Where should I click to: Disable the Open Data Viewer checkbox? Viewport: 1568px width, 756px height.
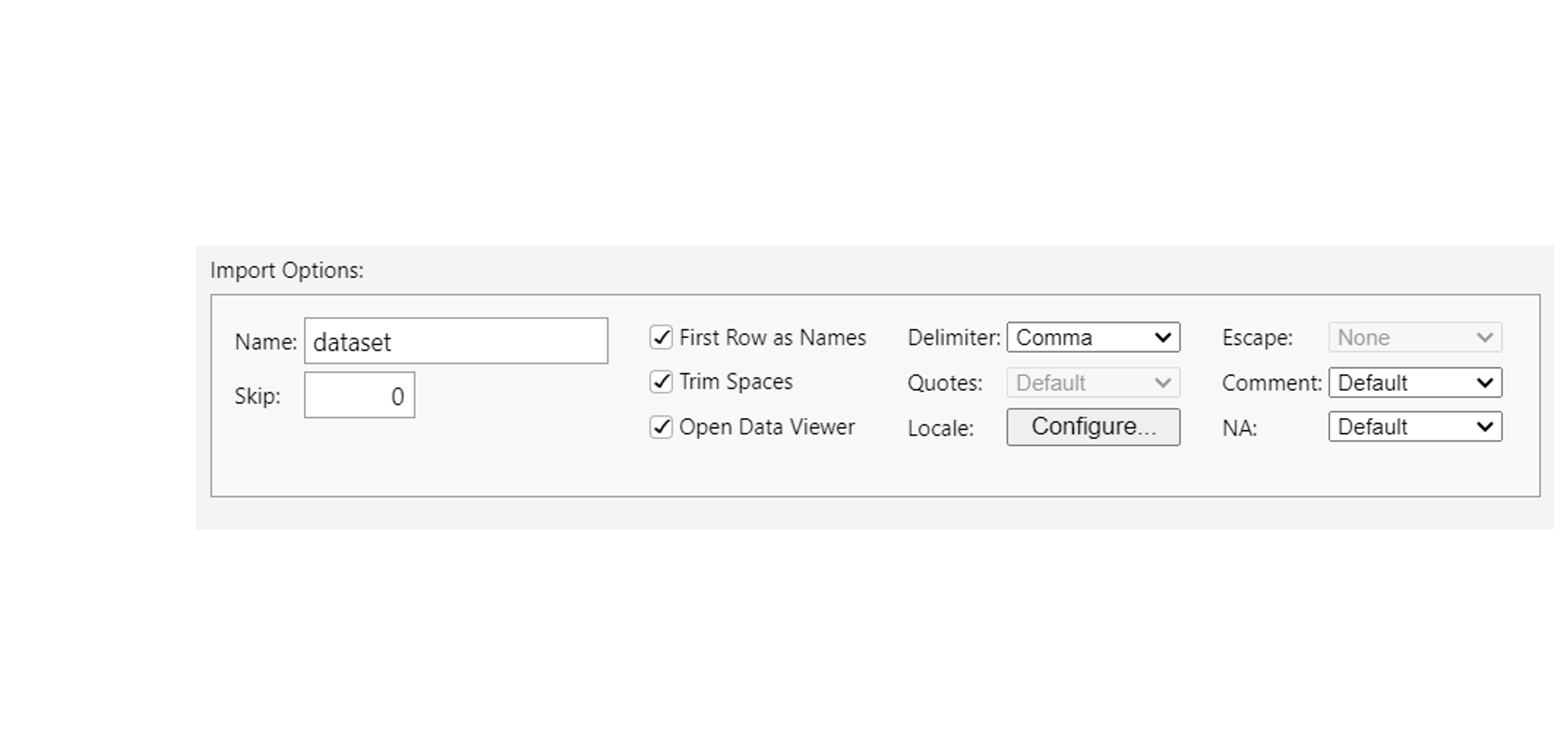661,427
